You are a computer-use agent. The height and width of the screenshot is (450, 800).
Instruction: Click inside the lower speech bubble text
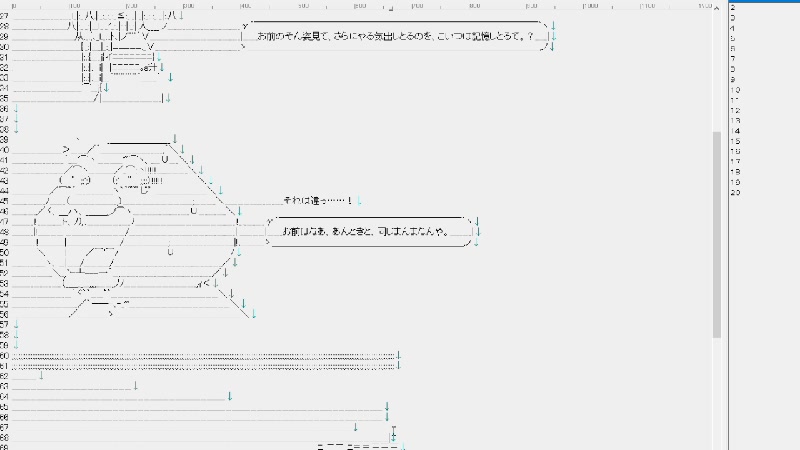[368, 232]
